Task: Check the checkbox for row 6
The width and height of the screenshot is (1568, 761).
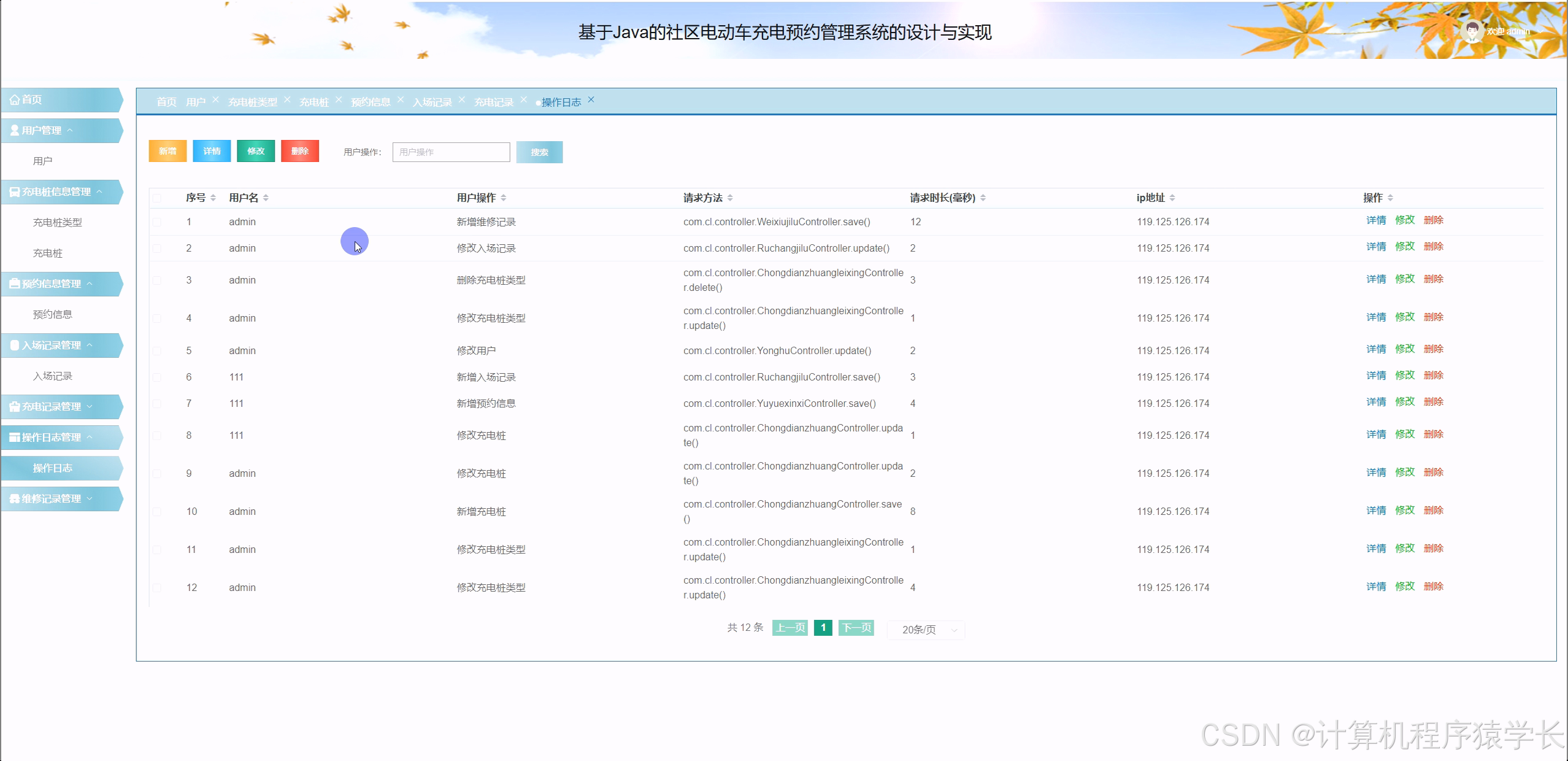Action: coord(157,377)
